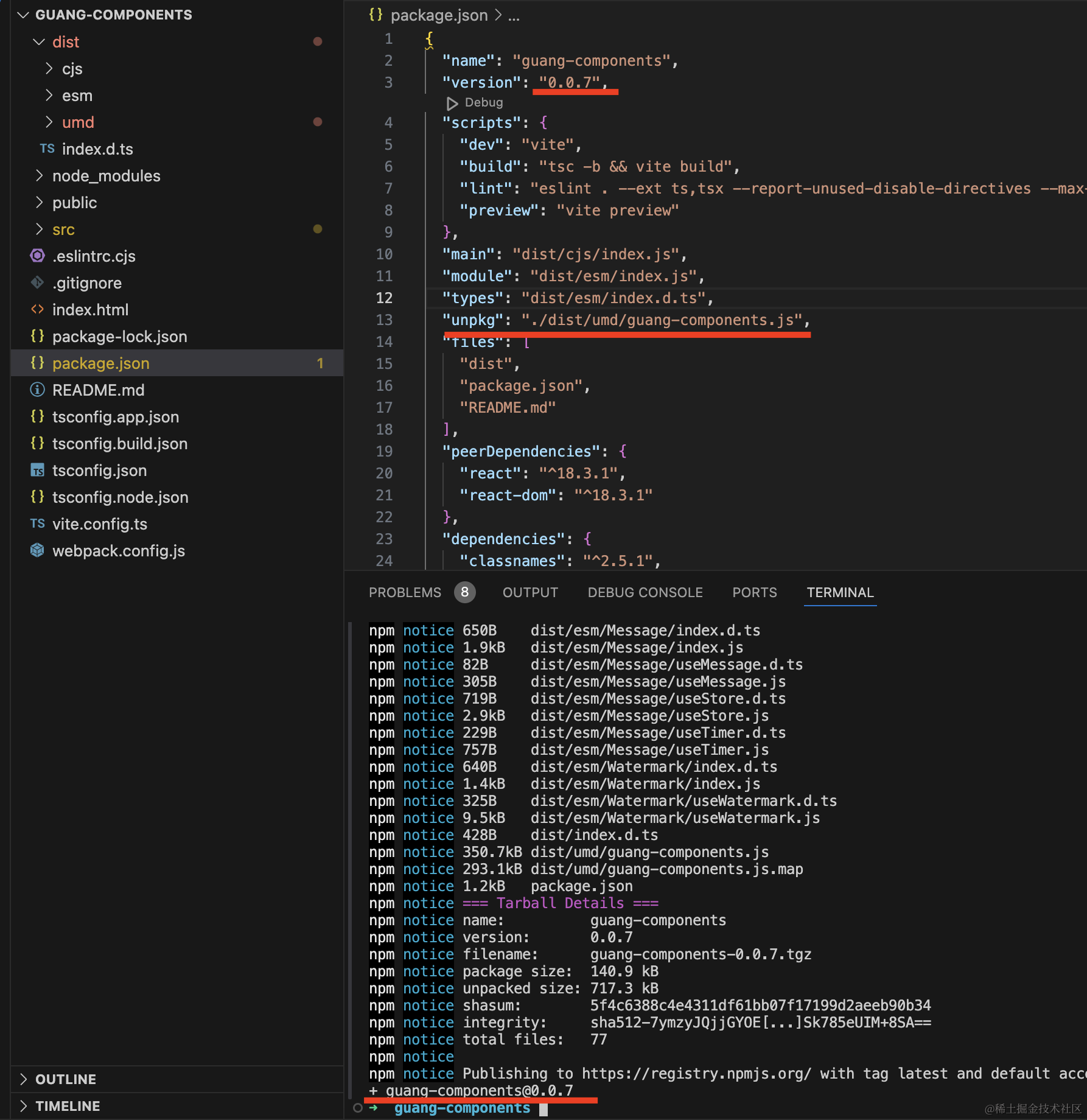This screenshot has height=1120, width=1087.
Task: Click the terminal command status circle
Action: coord(358,1108)
